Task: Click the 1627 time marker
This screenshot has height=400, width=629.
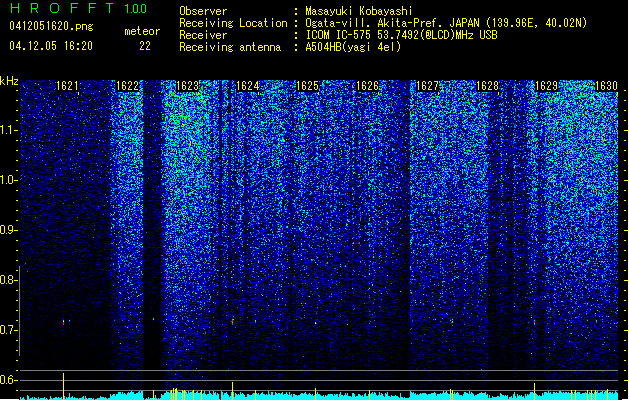Action: (x=427, y=86)
